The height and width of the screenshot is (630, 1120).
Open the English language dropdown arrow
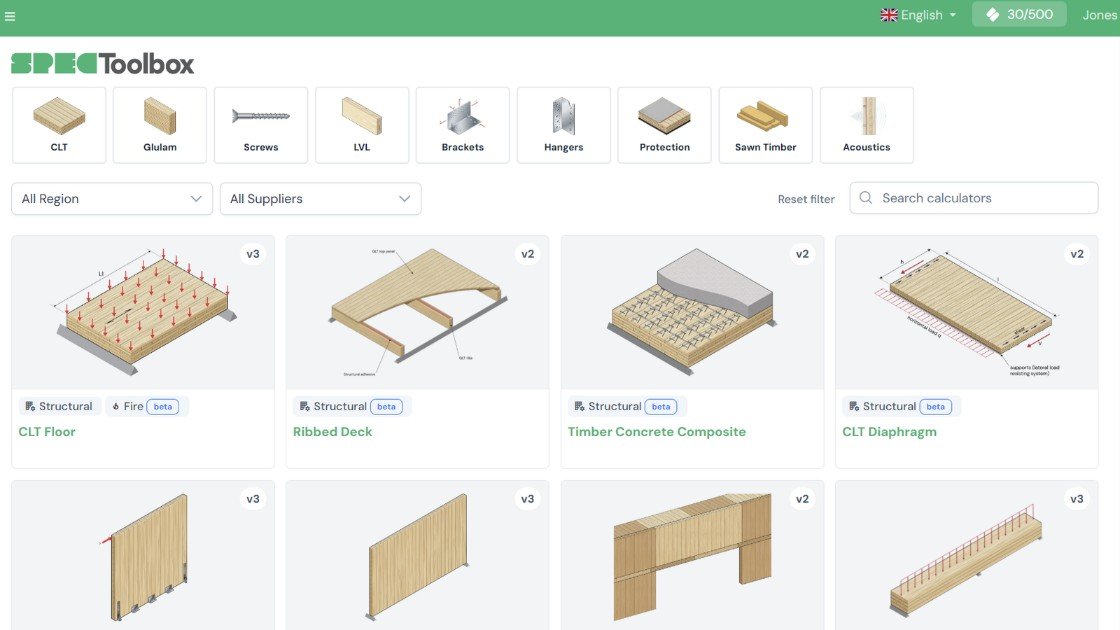[x=953, y=15]
